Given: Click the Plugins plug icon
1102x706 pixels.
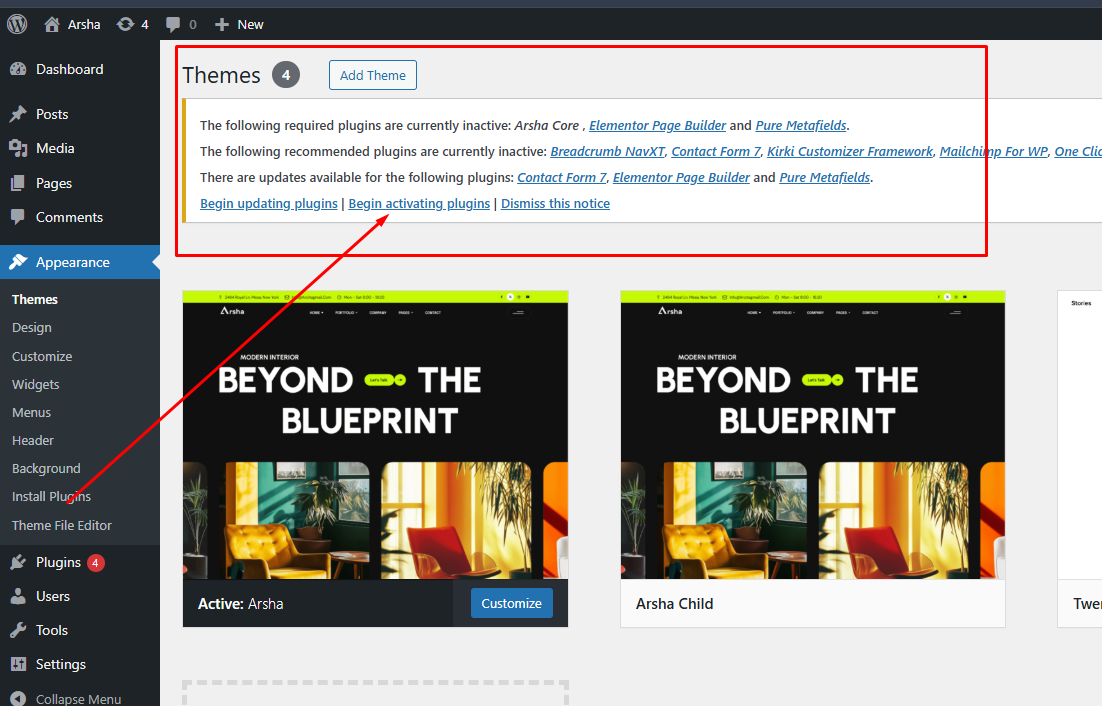Looking at the screenshot, I should coord(18,562).
